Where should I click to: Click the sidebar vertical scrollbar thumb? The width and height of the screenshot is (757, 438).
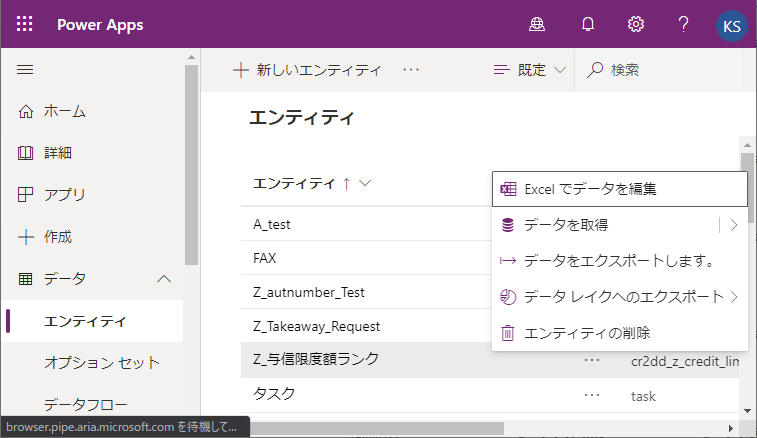192,165
